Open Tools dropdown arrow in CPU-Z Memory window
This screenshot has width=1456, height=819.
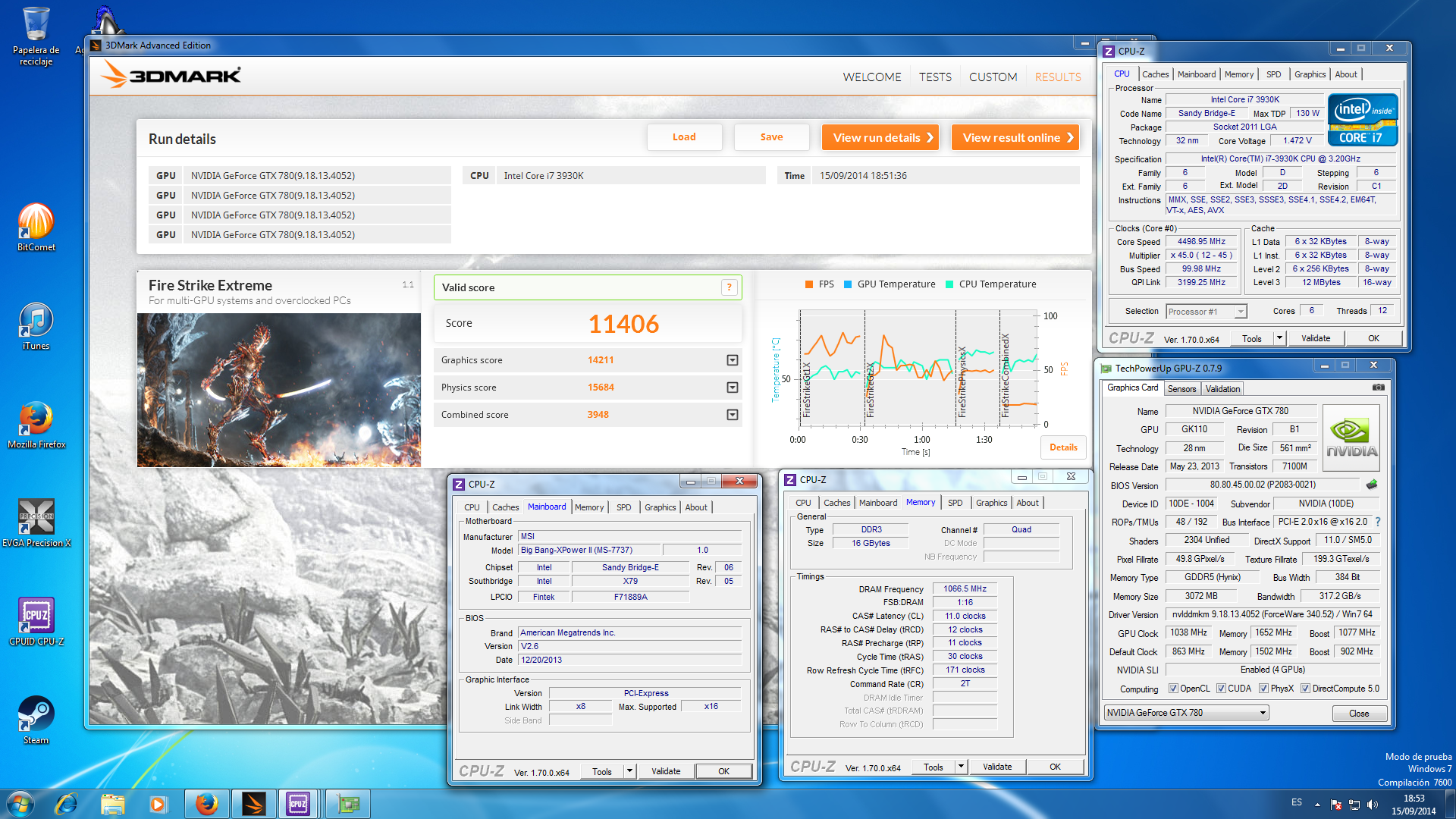pyautogui.click(x=960, y=767)
